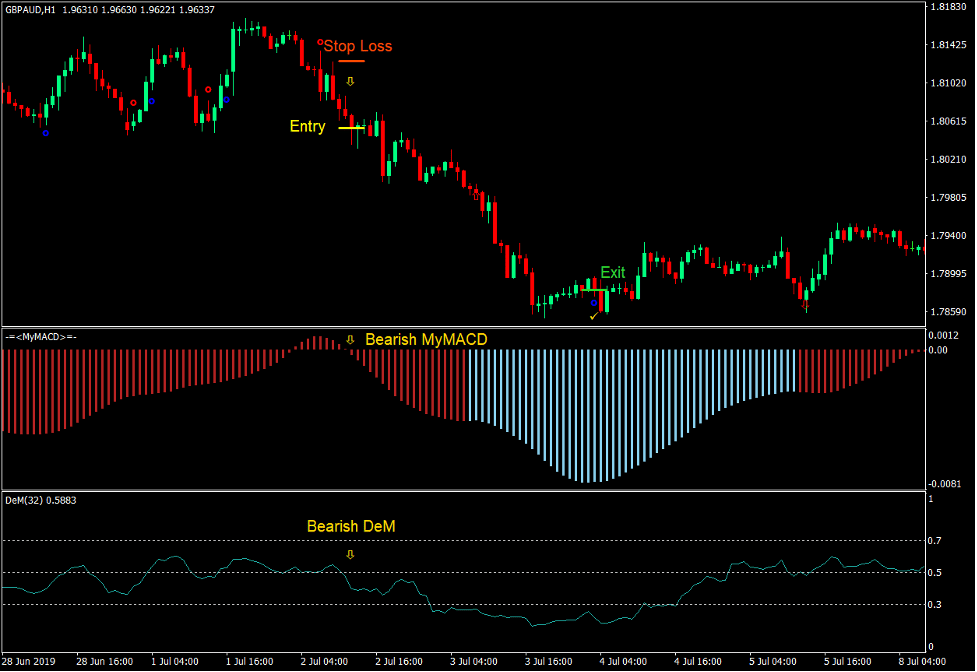The height and width of the screenshot is (672, 977).
Task: Click the 8 Jul 04:00 timeline label
Action: click(920, 662)
